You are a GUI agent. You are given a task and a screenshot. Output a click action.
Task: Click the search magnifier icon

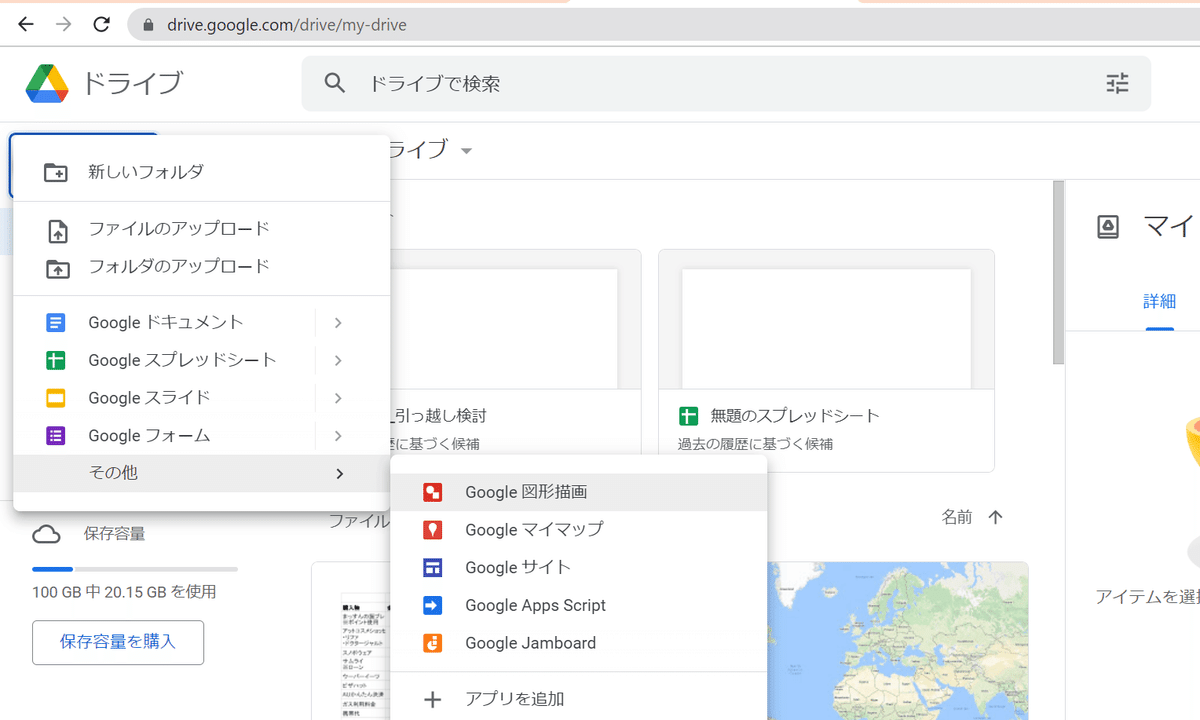[x=335, y=83]
